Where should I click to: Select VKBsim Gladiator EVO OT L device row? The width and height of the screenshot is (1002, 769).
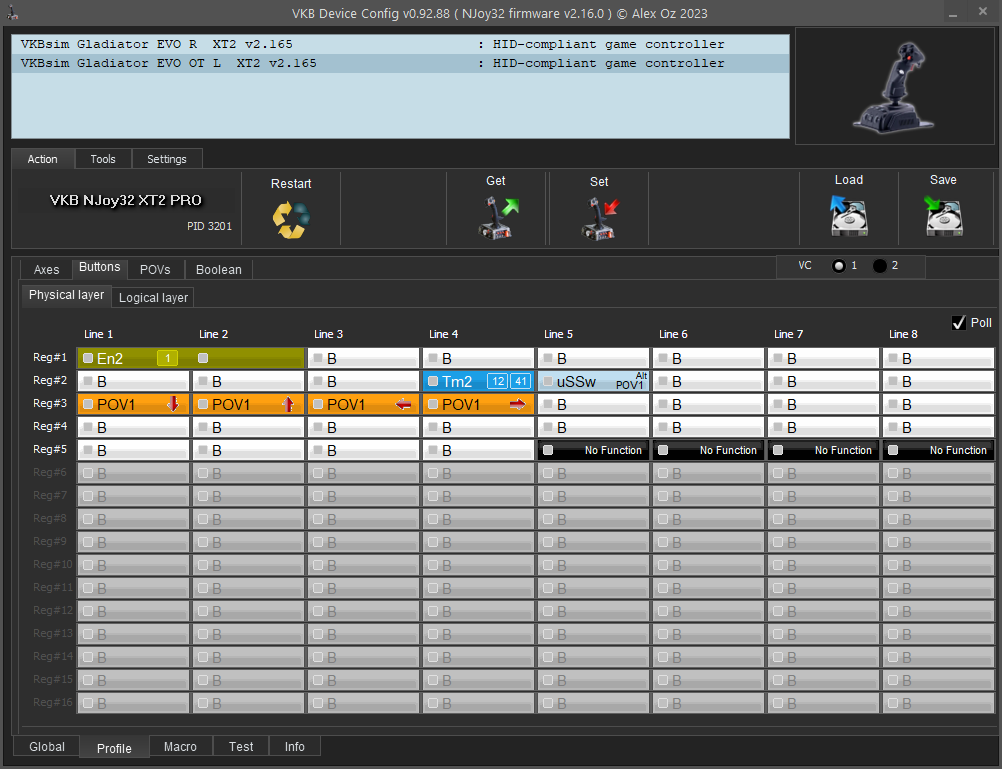401,63
